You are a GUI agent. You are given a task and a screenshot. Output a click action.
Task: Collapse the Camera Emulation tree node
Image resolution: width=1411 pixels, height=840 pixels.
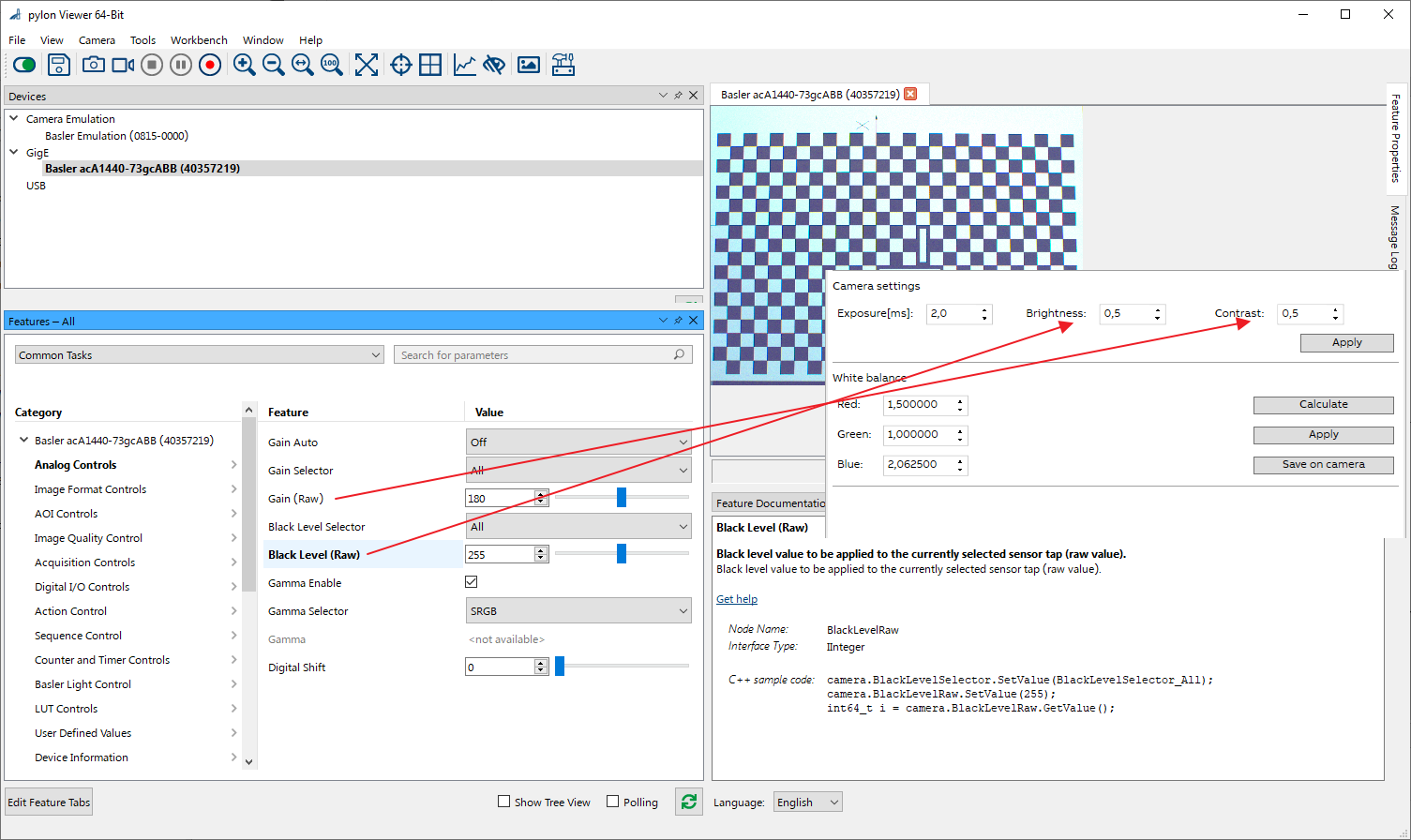[14, 118]
